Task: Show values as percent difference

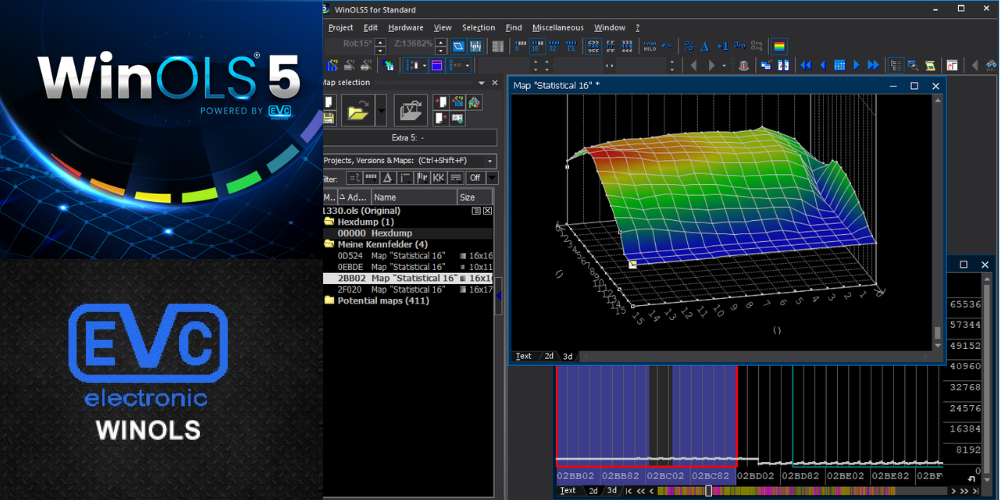Action: pos(689,46)
